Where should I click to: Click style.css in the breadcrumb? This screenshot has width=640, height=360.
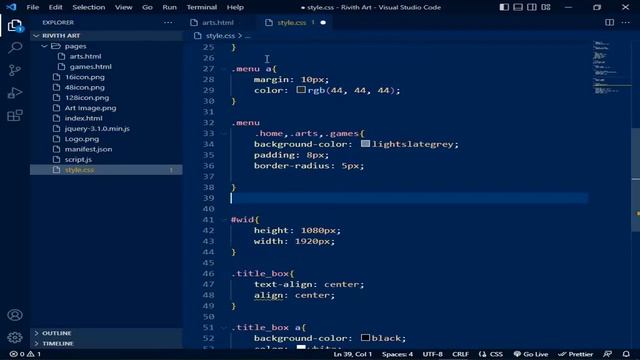pyautogui.click(x=220, y=36)
